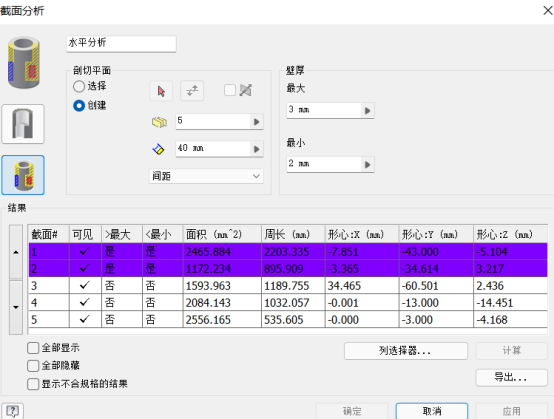554x419 pixels.
Task: Click the 计算 button
Action: pyautogui.click(x=512, y=351)
